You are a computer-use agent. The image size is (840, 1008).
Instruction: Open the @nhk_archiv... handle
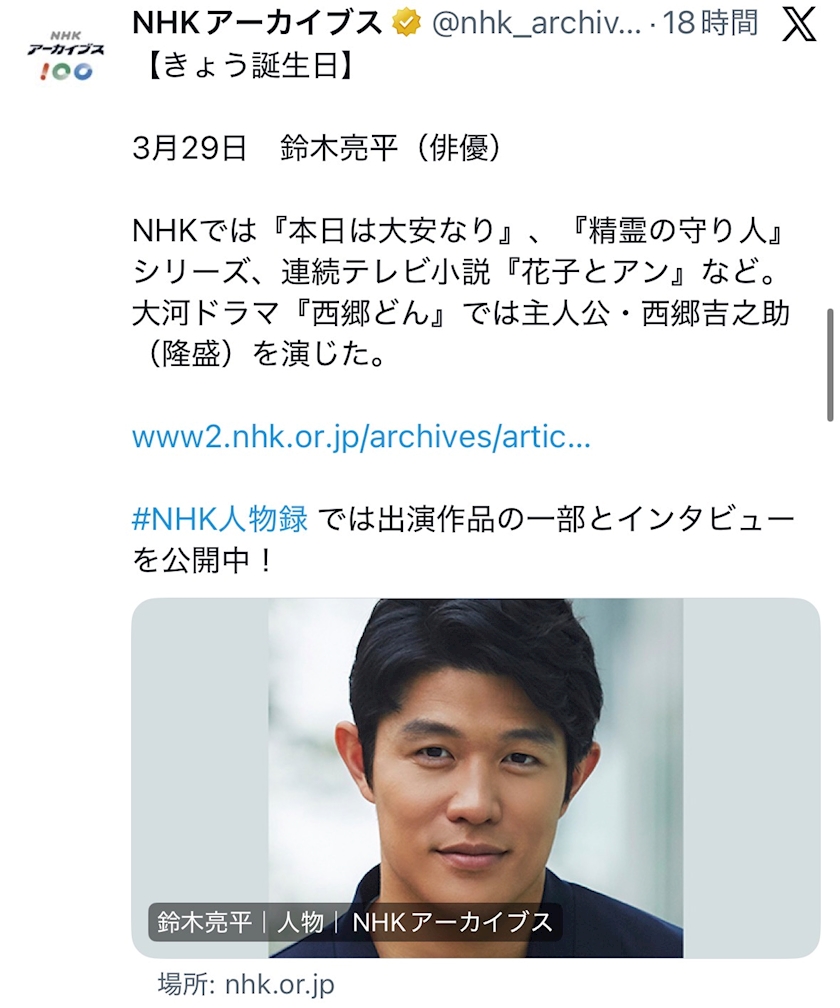[537, 24]
